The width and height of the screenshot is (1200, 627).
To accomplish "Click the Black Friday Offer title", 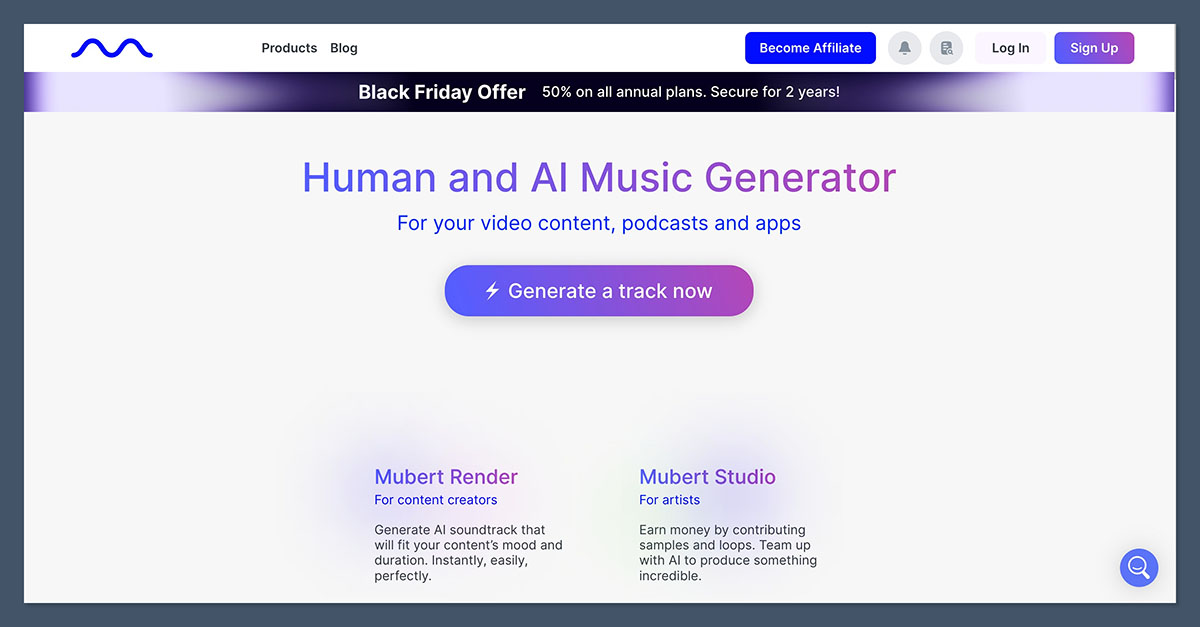I will 442,92.
